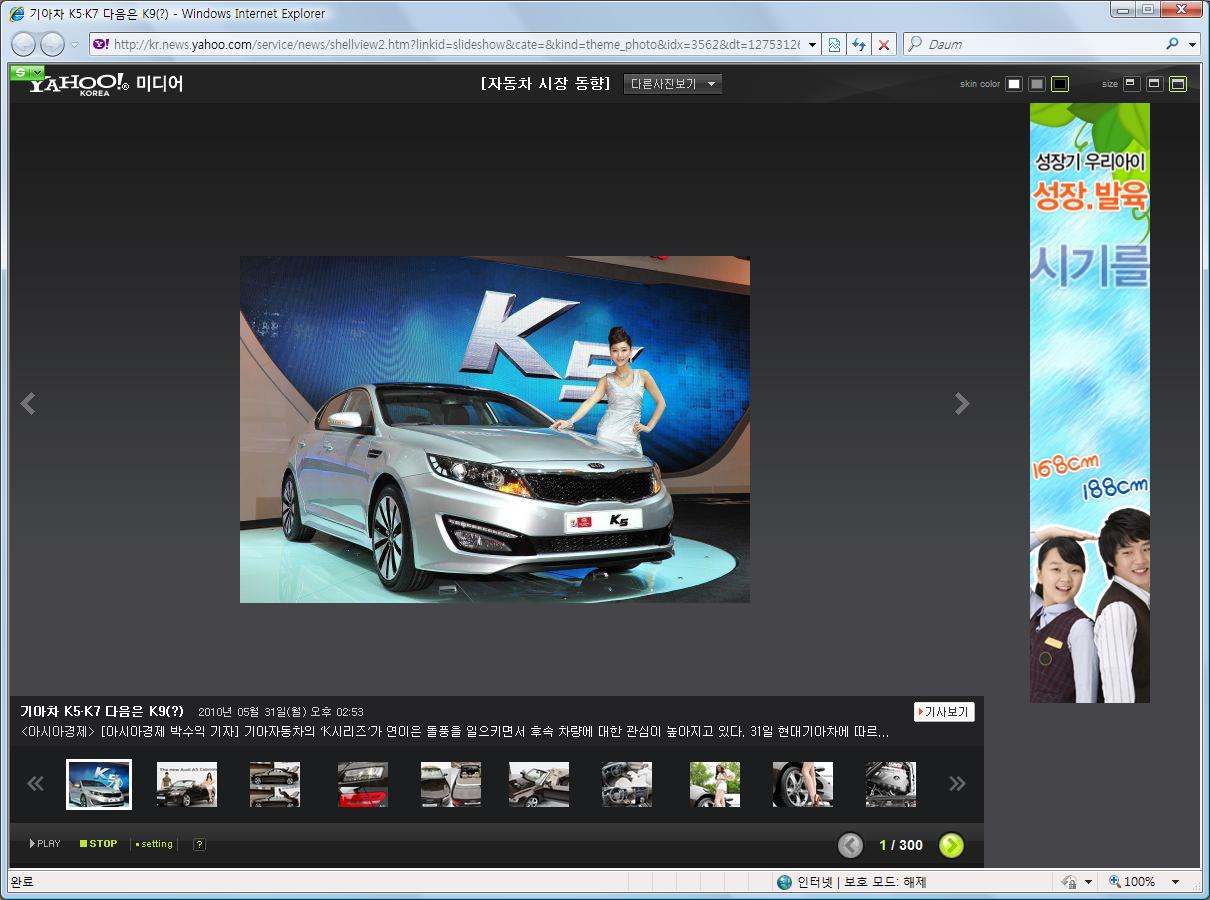1210x900 pixels.
Task: Click protected mode status text
Action: tap(885, 882)
